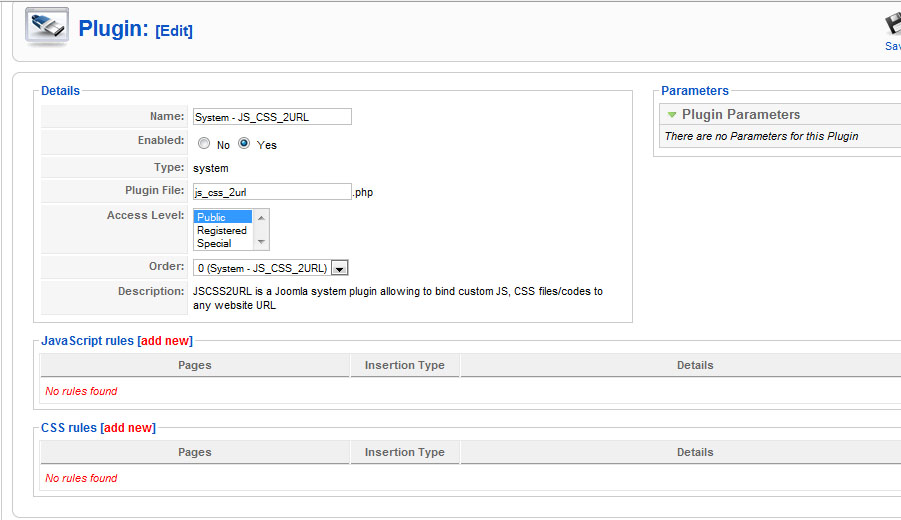The width and height of the screenshot is (901, 520).
Task: Click the Access Level list's up arrow
Action: pyautogui.click(x=261, y=217)
